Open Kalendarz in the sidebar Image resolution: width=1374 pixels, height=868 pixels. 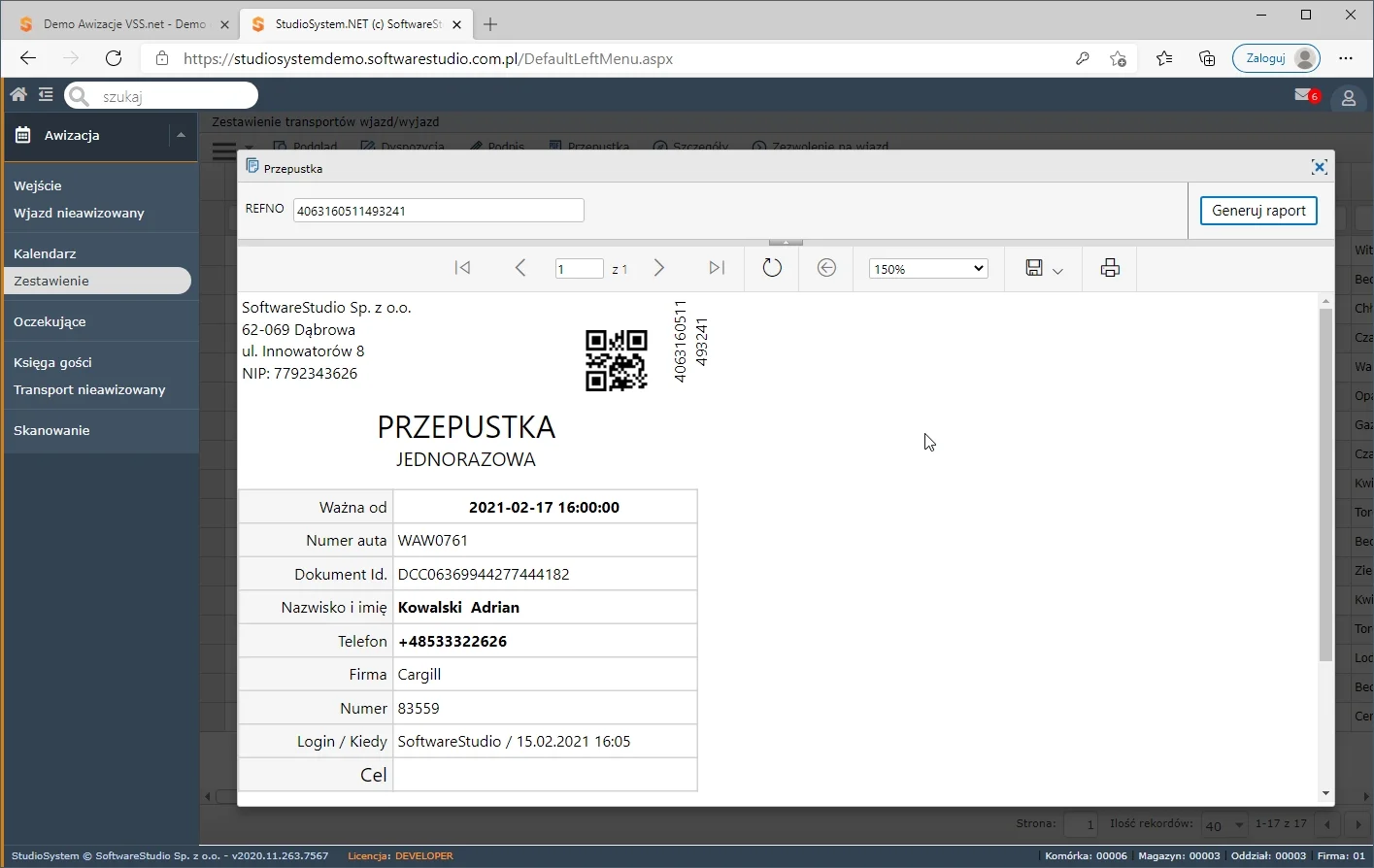45,253
